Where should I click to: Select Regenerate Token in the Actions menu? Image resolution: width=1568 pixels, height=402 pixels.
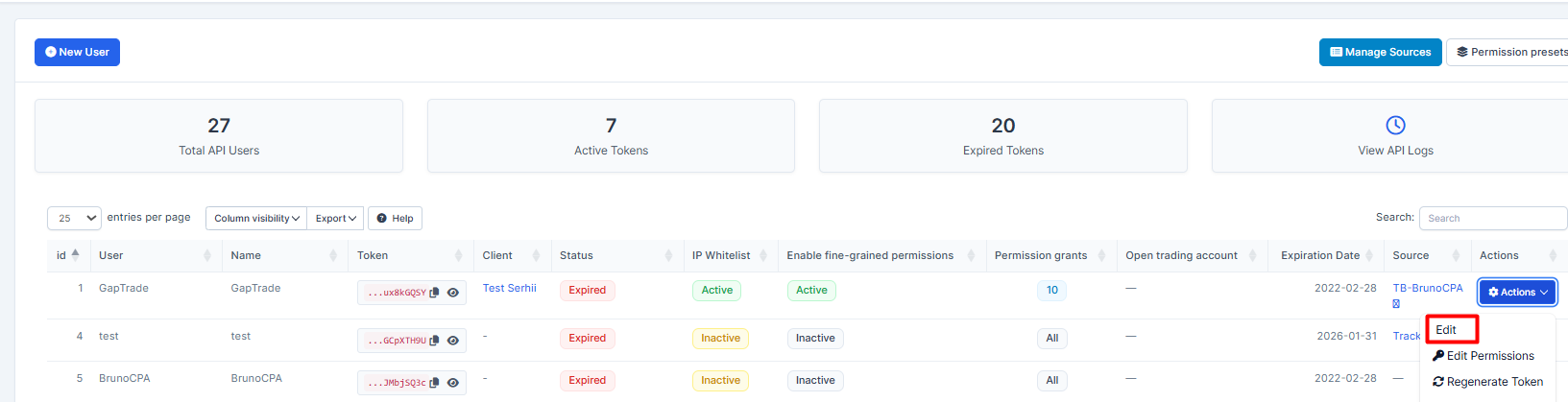click(x=1487, y=382)
